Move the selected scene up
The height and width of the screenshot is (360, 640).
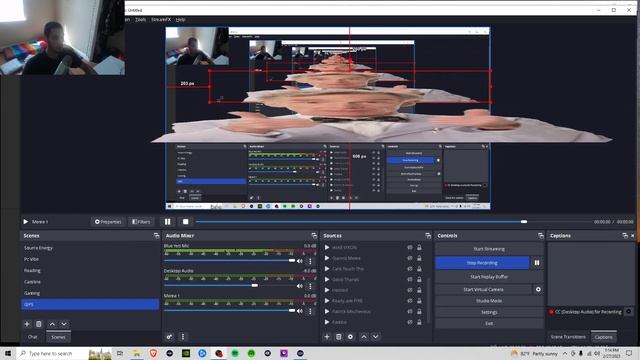pyautogui.click(x=52, y=324)
